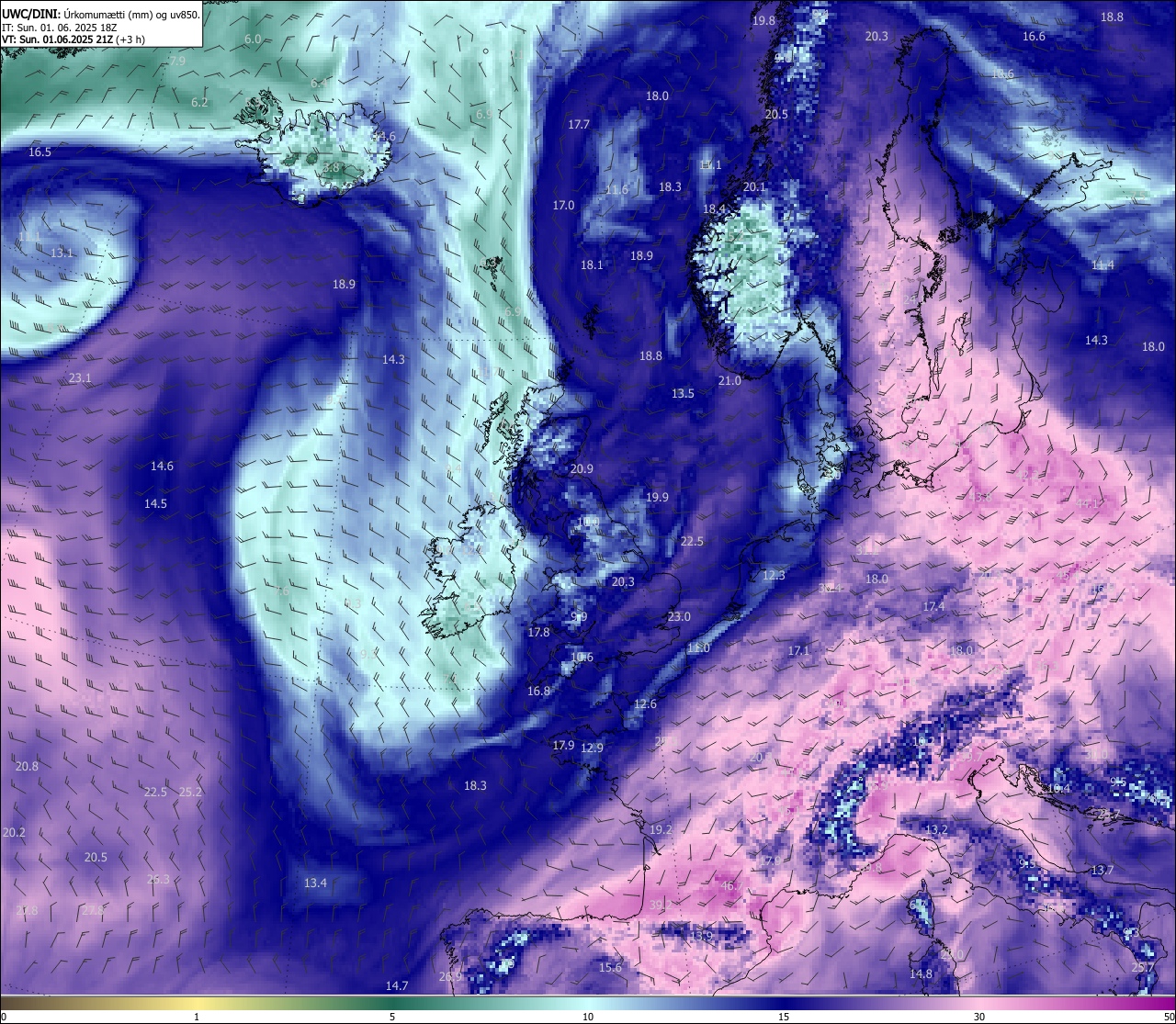Image resolution: width=1176 pixels, height=1024 pixels.
Task: Select the 17.7 value in Norwegian Sea
Action: tap(579, 125)
